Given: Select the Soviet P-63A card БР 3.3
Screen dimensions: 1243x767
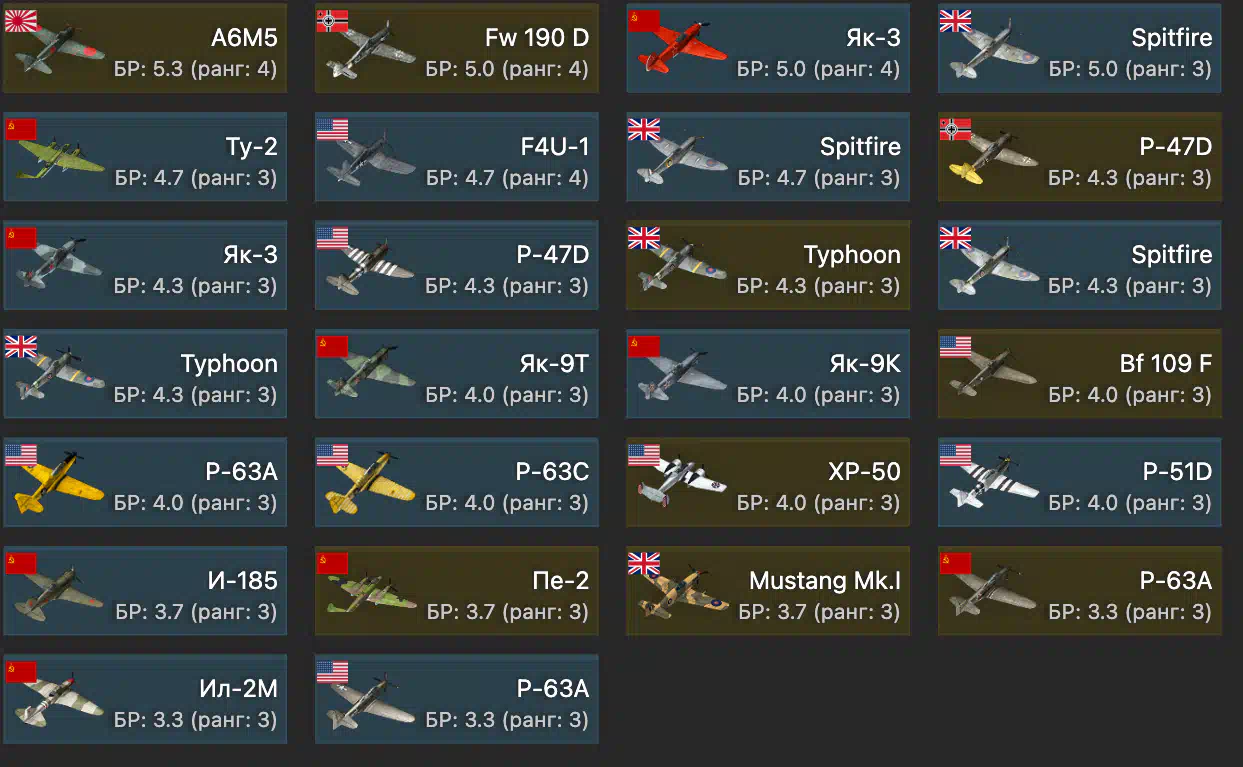Looking at the screenshot, I should tap(1080, 590).
